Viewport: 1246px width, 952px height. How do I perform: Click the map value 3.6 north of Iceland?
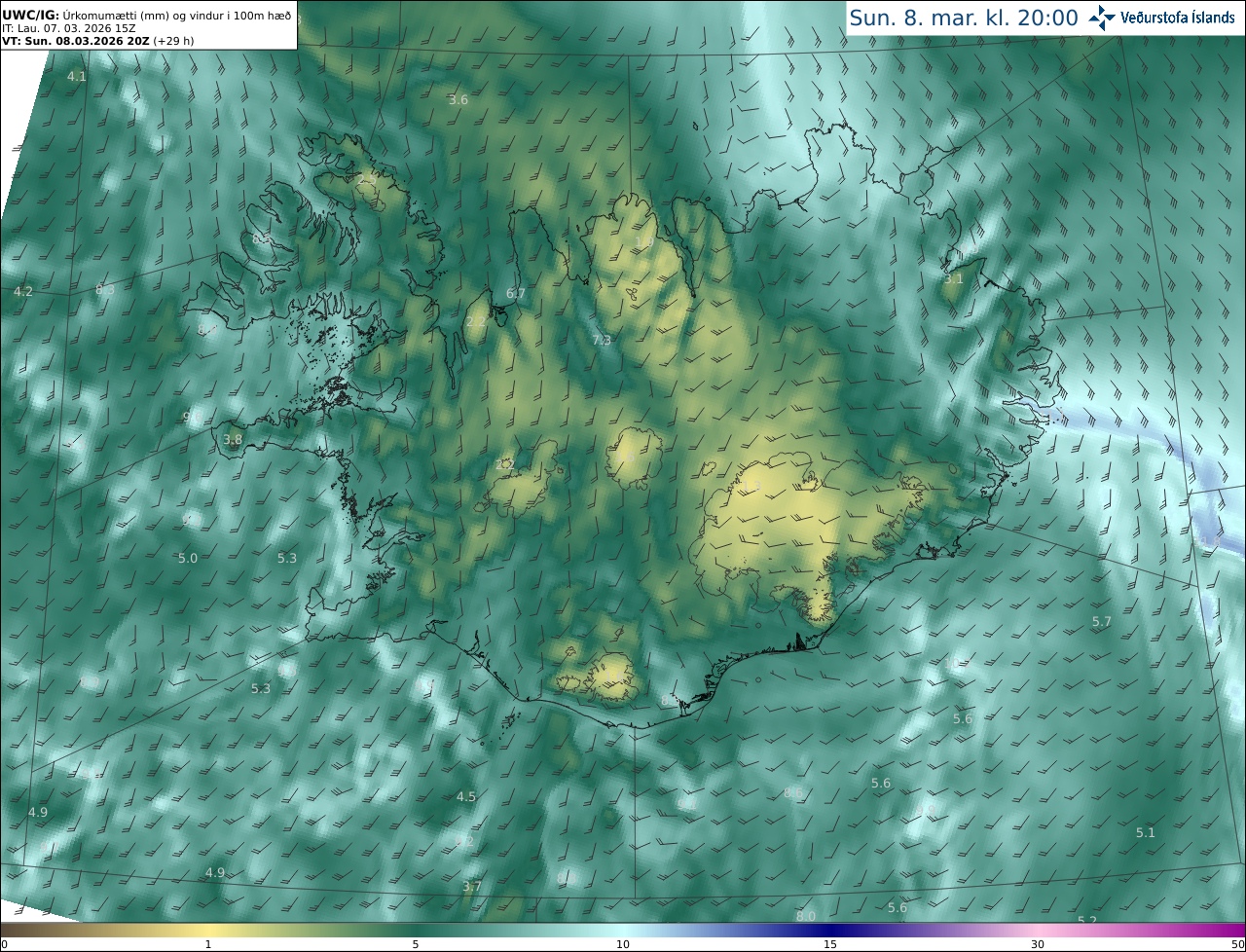pos(458,100)
